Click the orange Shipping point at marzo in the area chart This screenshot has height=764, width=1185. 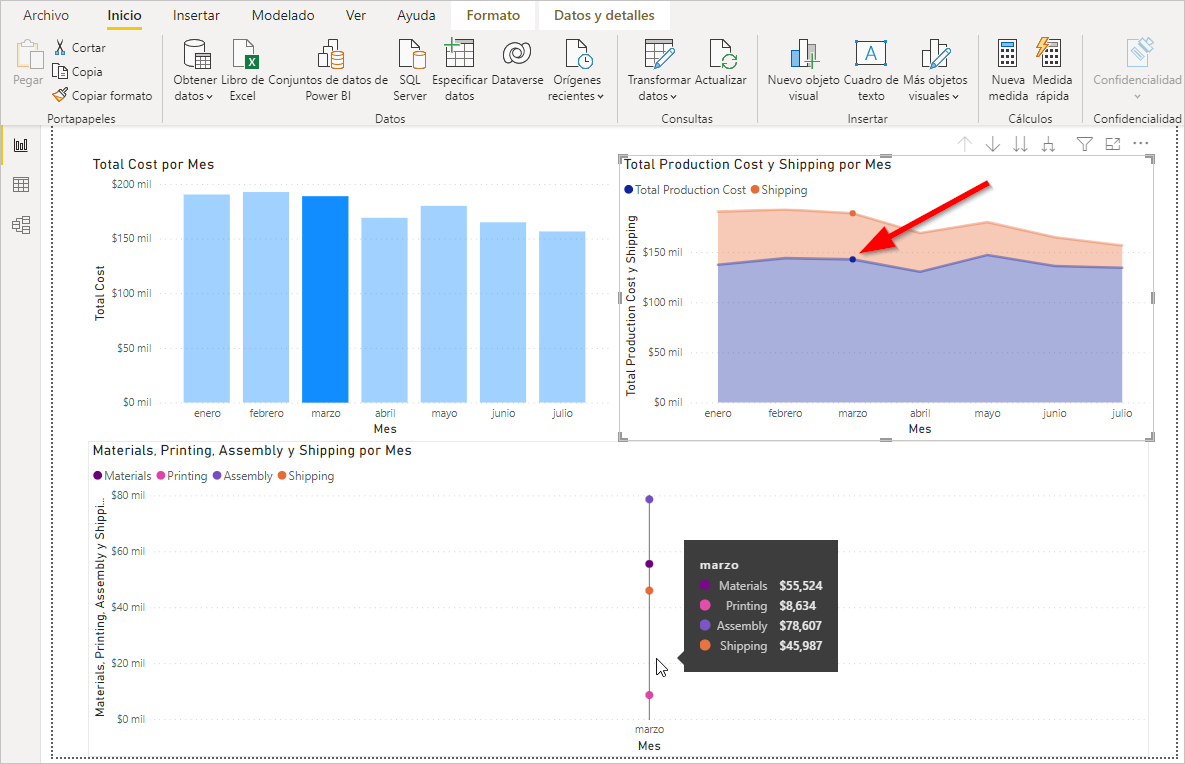[x=852, y=214]
